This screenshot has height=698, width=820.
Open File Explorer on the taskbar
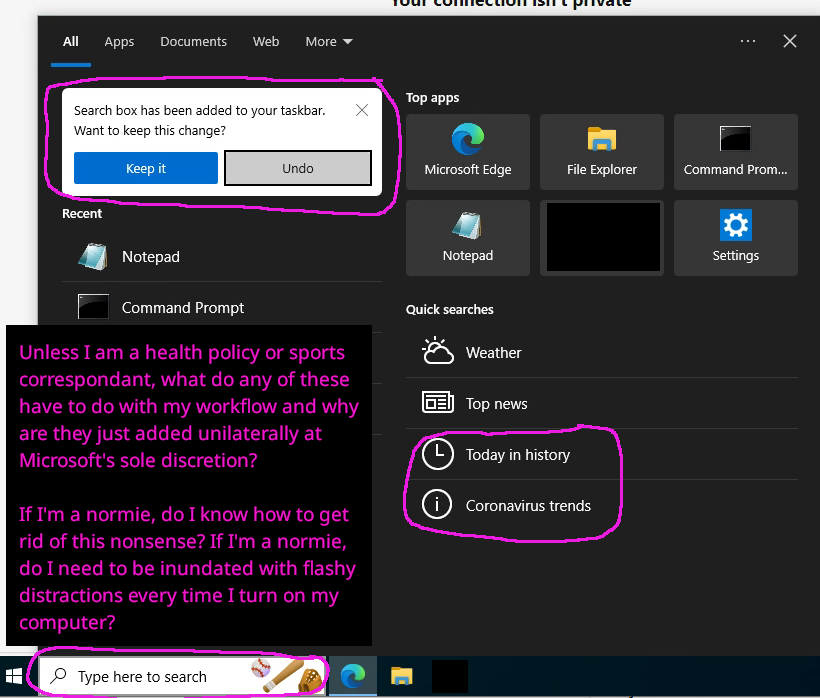point(401,676)
